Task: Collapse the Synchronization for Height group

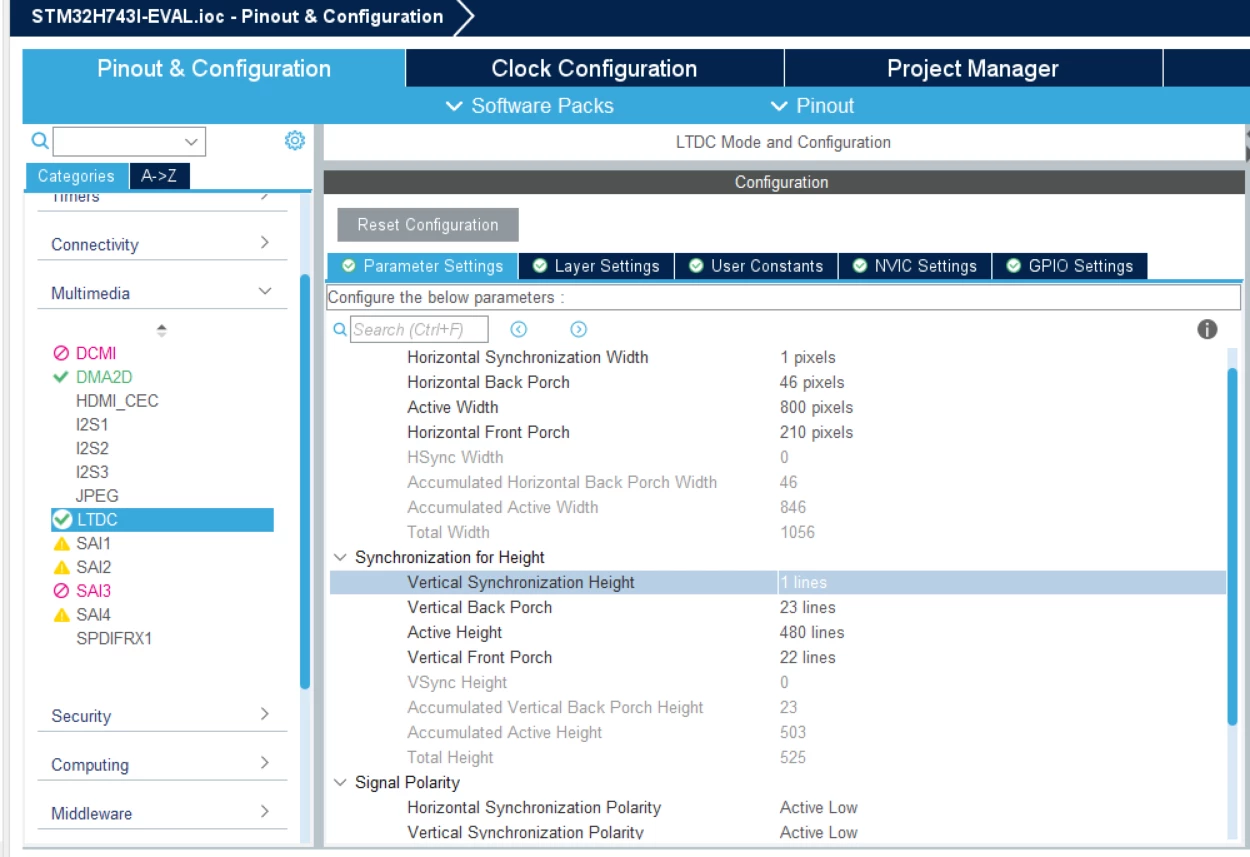Action: pos(340,557)
